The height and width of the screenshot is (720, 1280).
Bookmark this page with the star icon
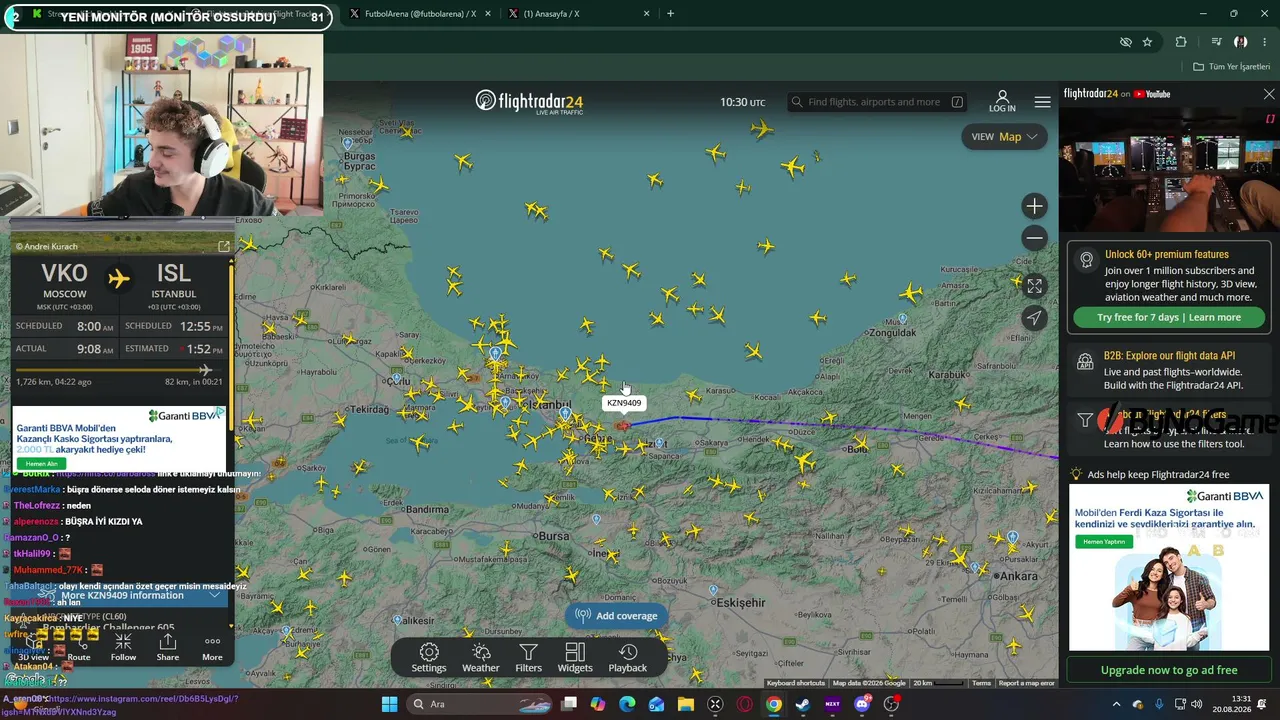tap(1147, 42)
